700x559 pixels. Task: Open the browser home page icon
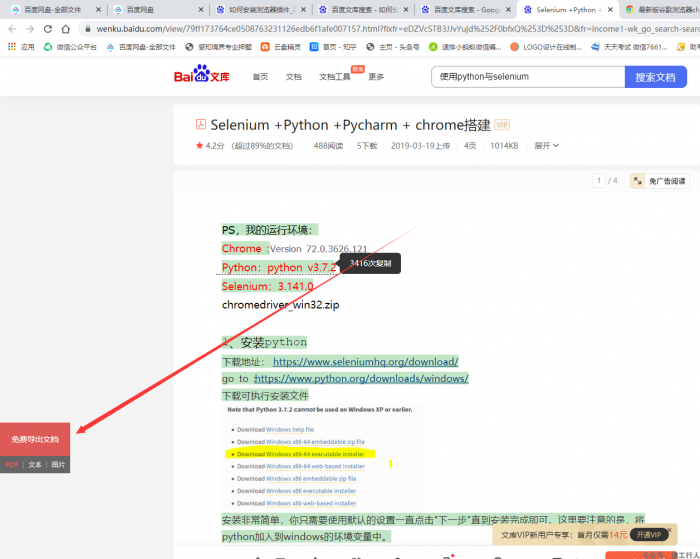66,29
